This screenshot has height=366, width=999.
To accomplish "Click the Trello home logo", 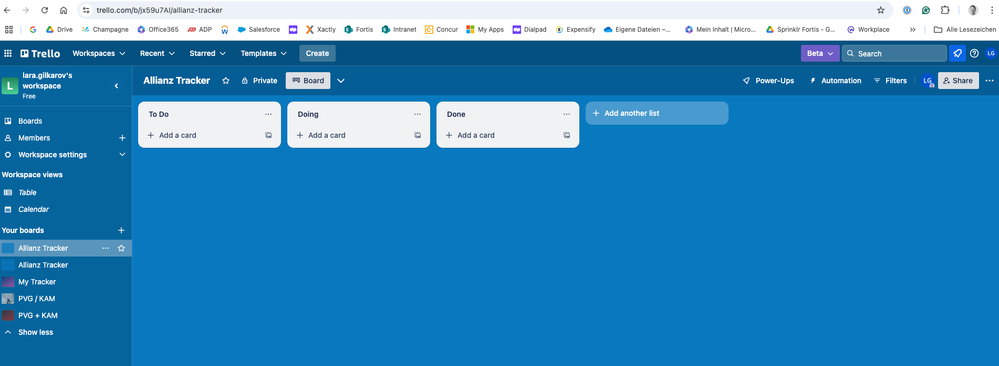I will tap(40, 54).
